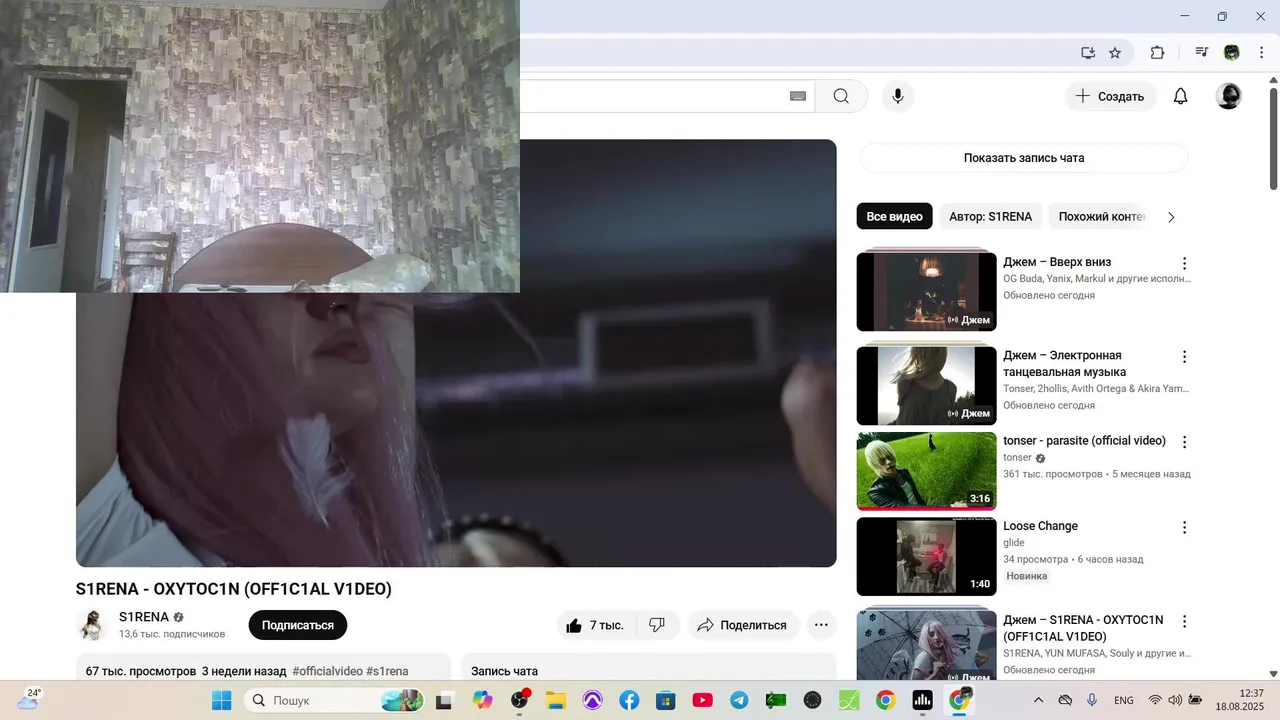The image size is (1280, 720).
Task: Open S1RENA channel name link
Action: click(x=144, y=617)
